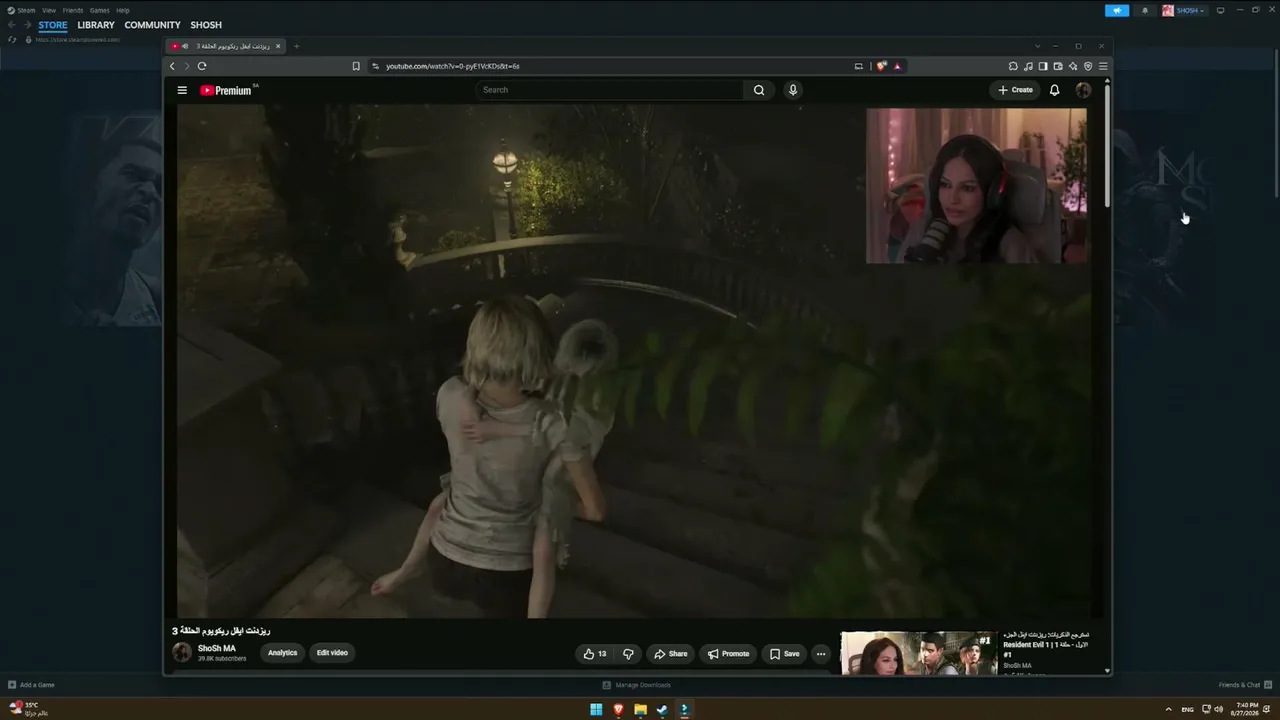
Task: Reload the YouTube page
Action: [202, 66]
